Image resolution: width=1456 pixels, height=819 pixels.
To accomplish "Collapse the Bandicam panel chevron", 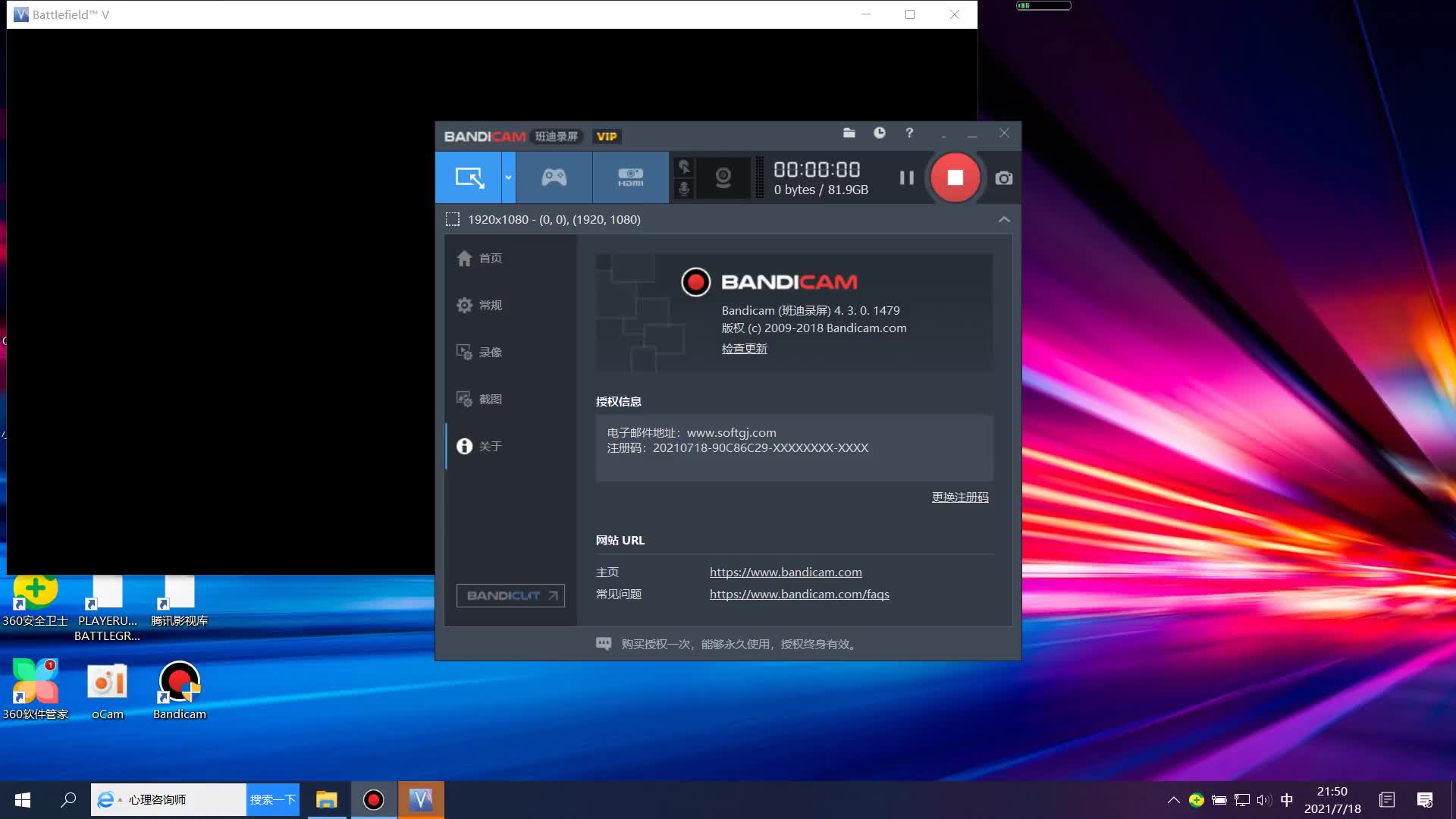I will 1004,219.
